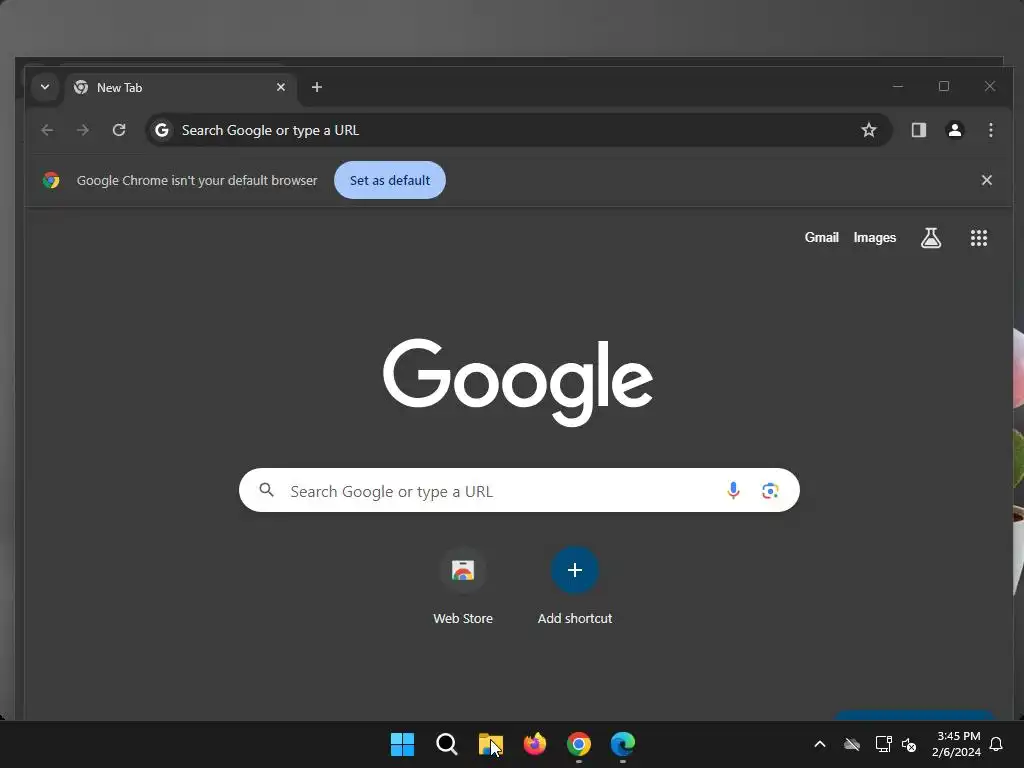
Task: Launch Firefox from taskbar
Action: pyautogui.click(x=535, y=744)
